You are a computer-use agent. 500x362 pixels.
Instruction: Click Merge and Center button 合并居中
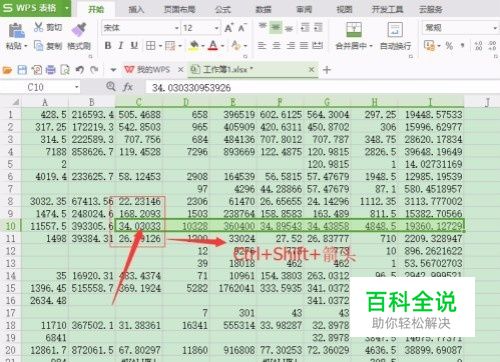pos(354,36)
